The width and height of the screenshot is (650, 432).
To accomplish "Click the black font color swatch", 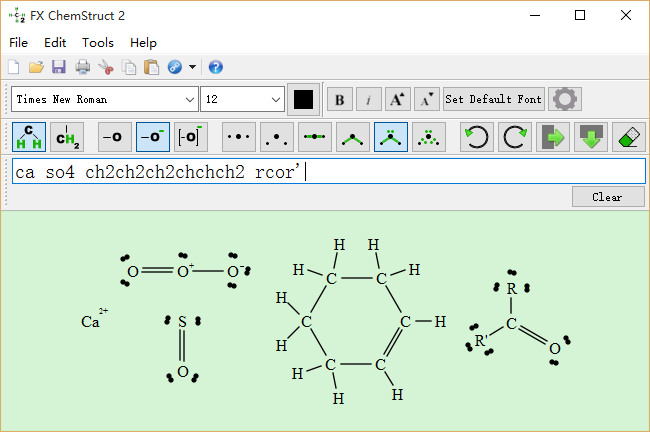I will [303, 99].
